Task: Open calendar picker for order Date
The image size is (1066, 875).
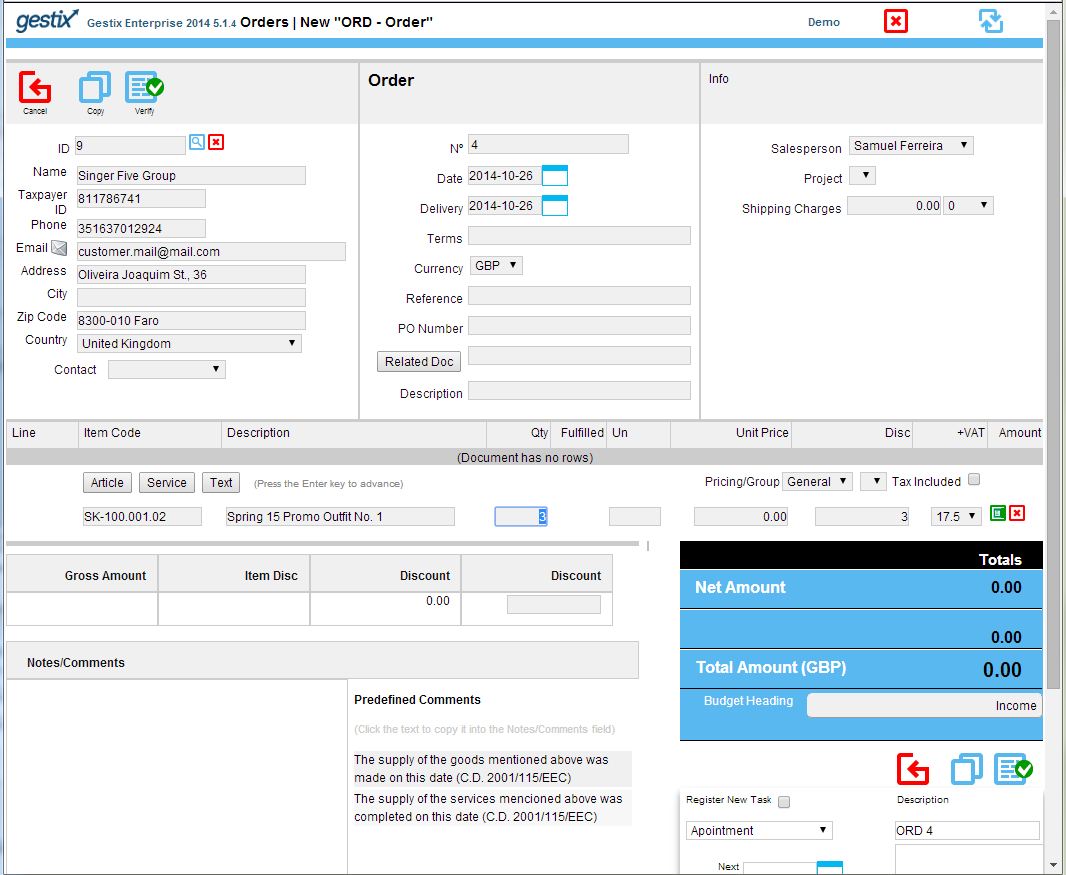Action: pos(555,175)
